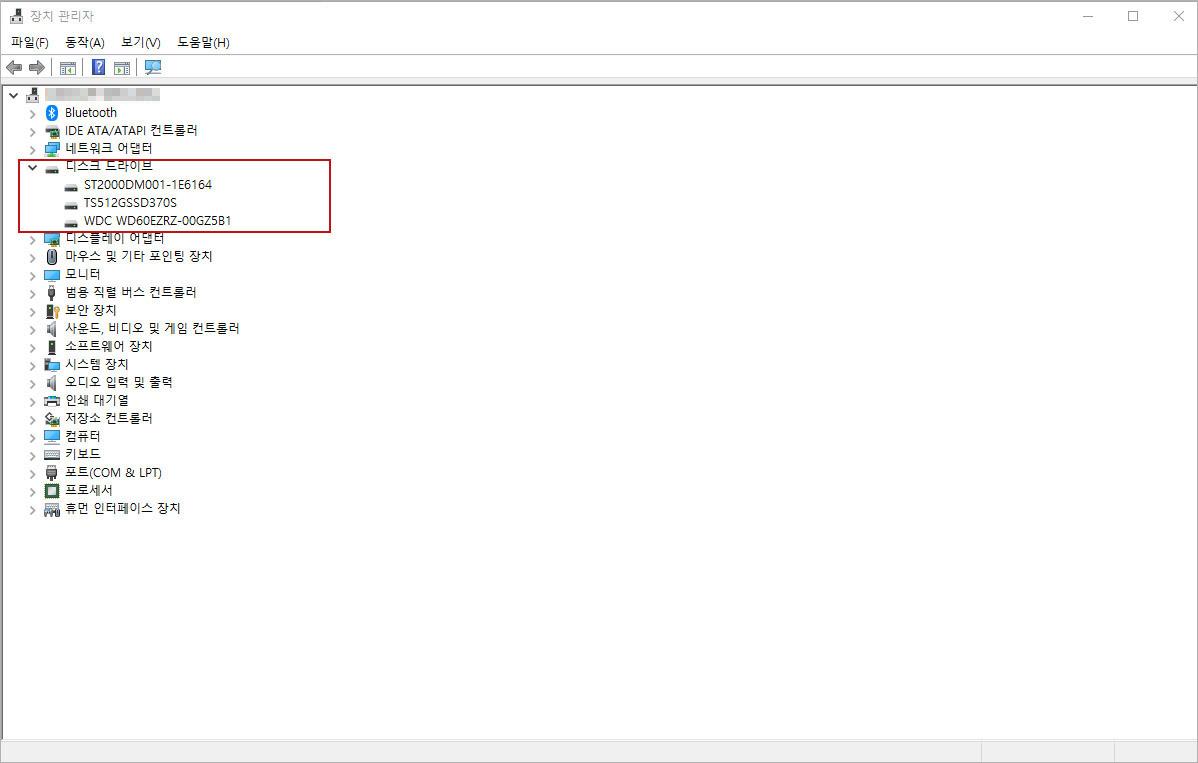Expand IDE ATA/ATAPI 컨트롤러 node

tap(32, 131)
